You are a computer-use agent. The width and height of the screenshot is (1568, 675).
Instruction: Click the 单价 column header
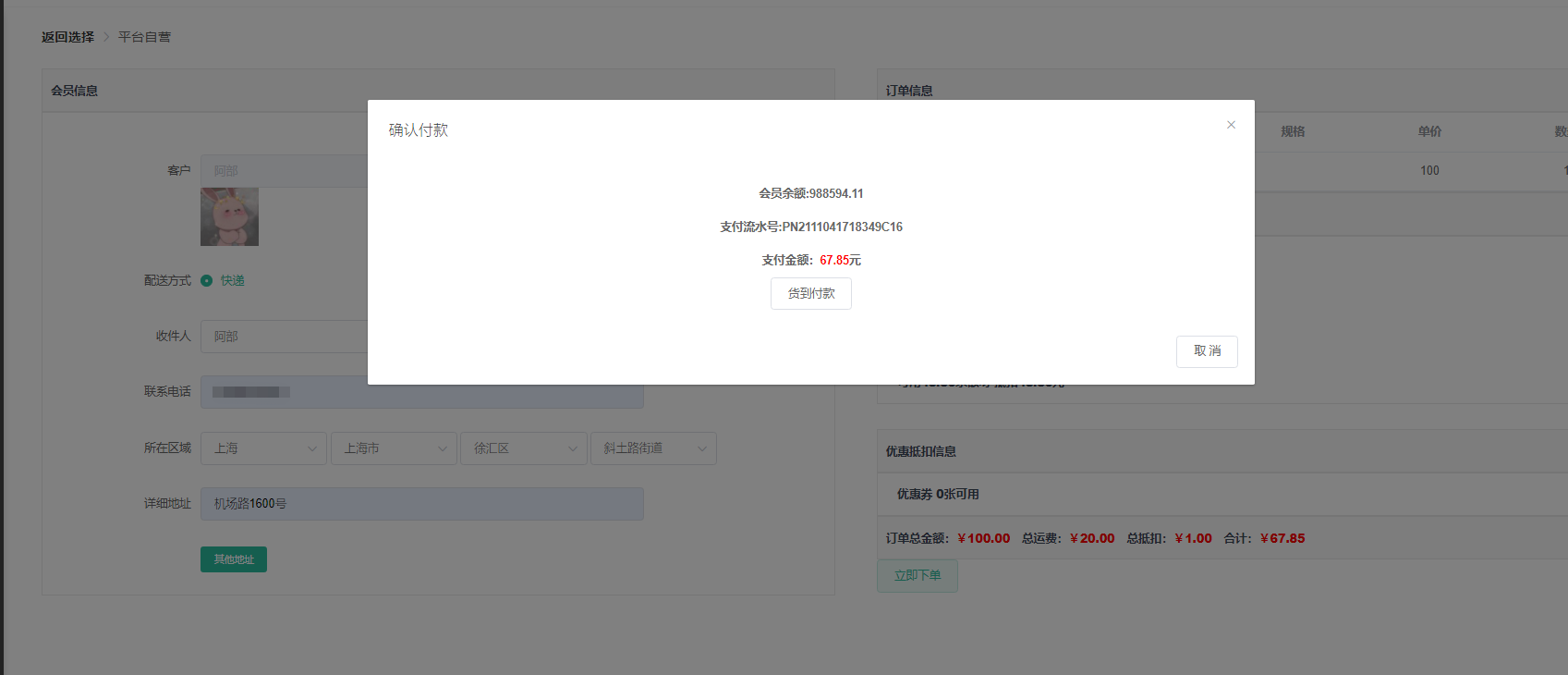(x=1429, y=132)
